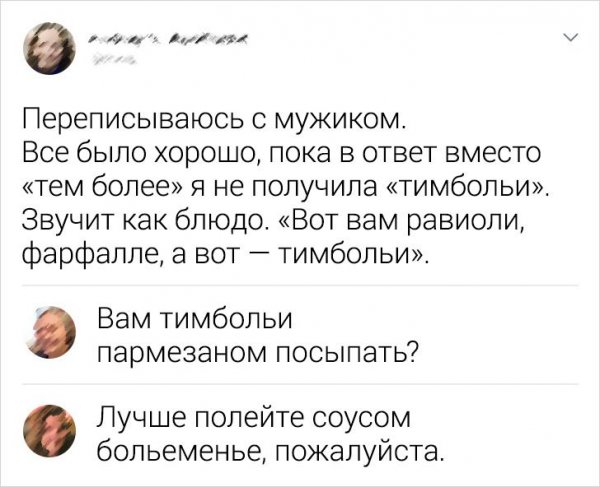
Task: Click the blurred handle below author name
Action: 115,61
